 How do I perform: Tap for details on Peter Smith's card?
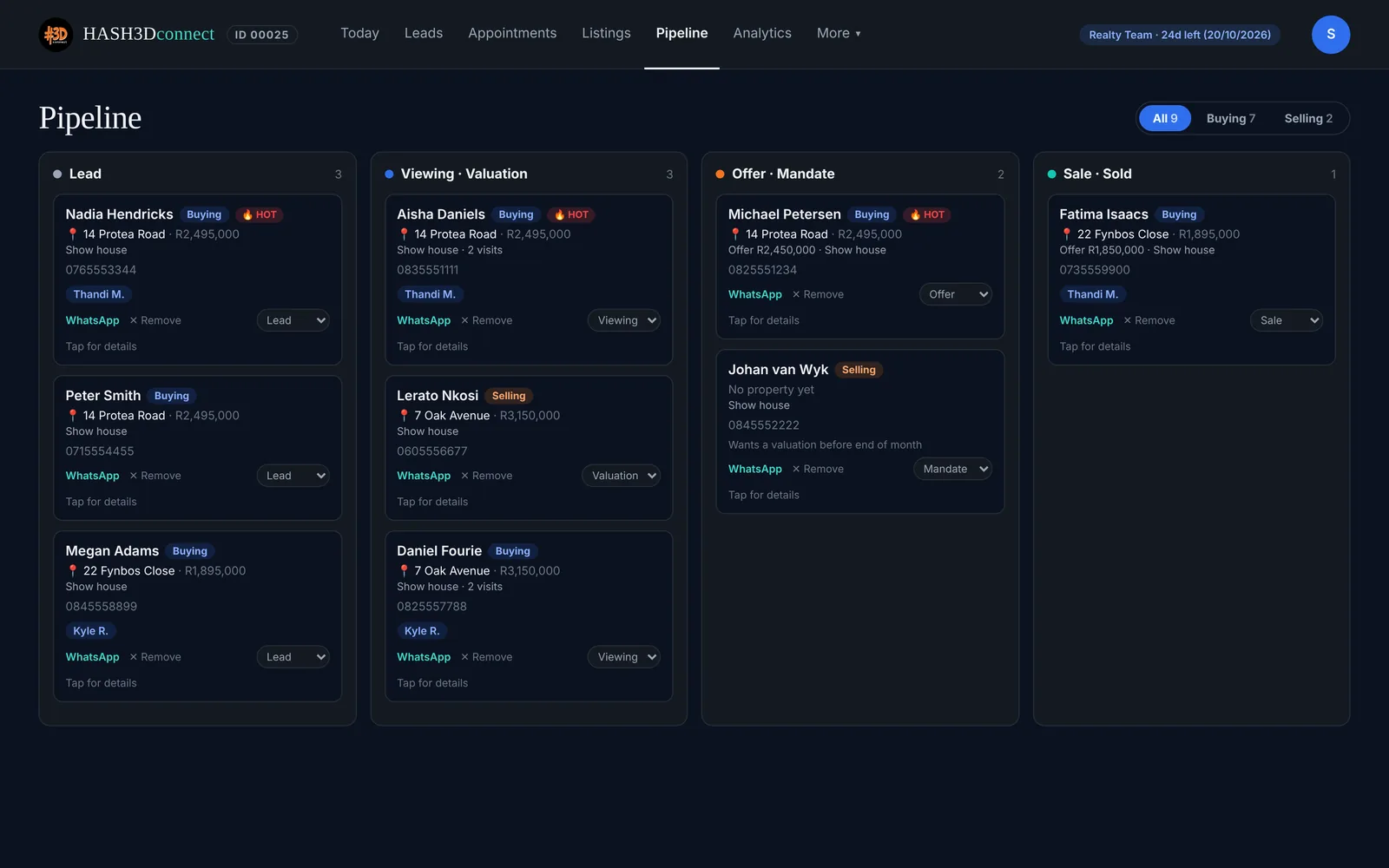pyautogui.click(x=102, y=502)
